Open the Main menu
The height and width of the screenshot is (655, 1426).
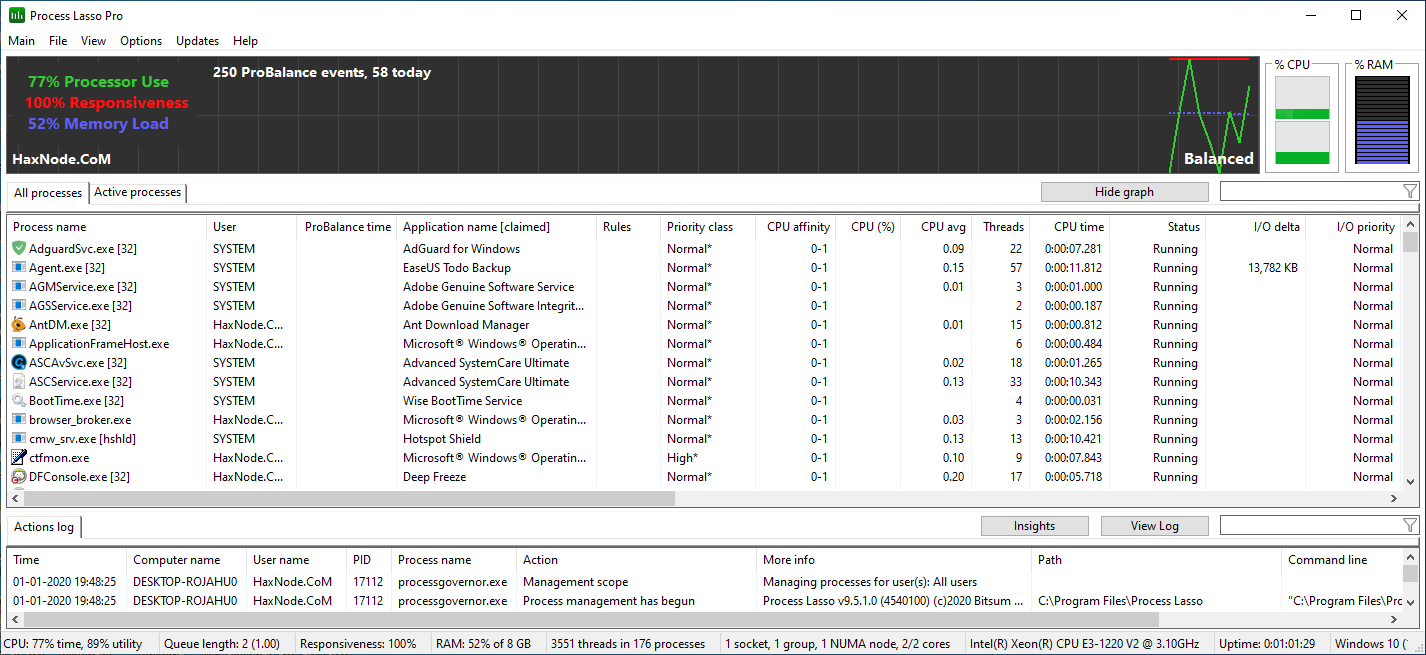pyautogui.click(x=21, y=41)
